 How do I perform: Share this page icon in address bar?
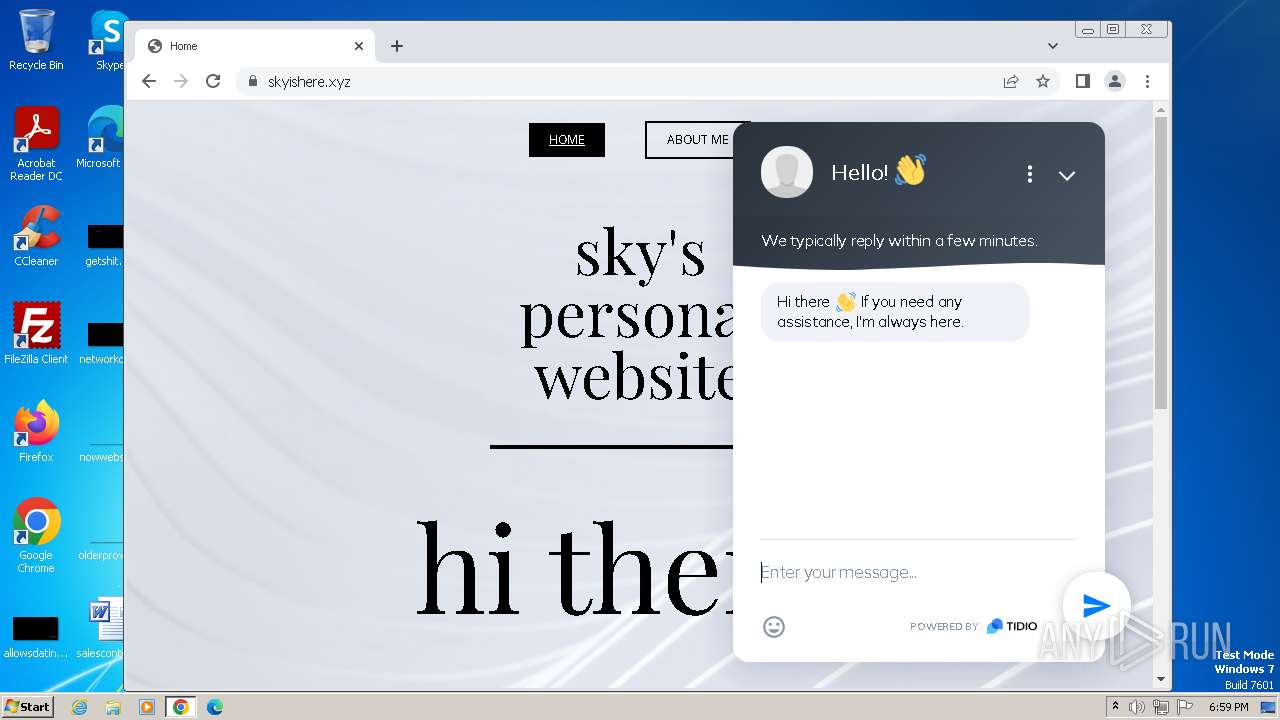click(x=1011, y=81)
